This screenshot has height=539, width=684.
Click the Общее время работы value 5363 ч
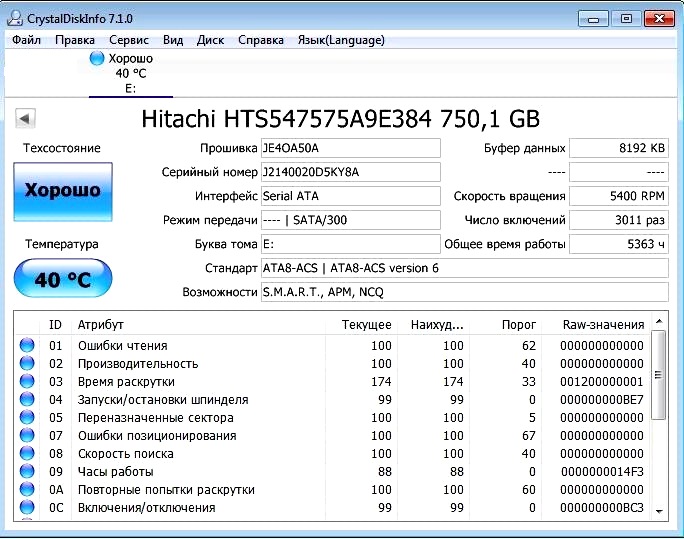click(x=619, y=244)
